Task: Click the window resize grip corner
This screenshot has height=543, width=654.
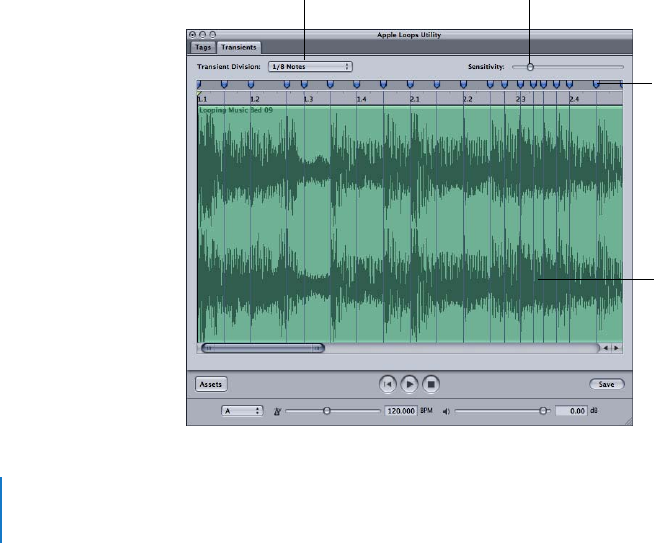Action: click(629, 422)
